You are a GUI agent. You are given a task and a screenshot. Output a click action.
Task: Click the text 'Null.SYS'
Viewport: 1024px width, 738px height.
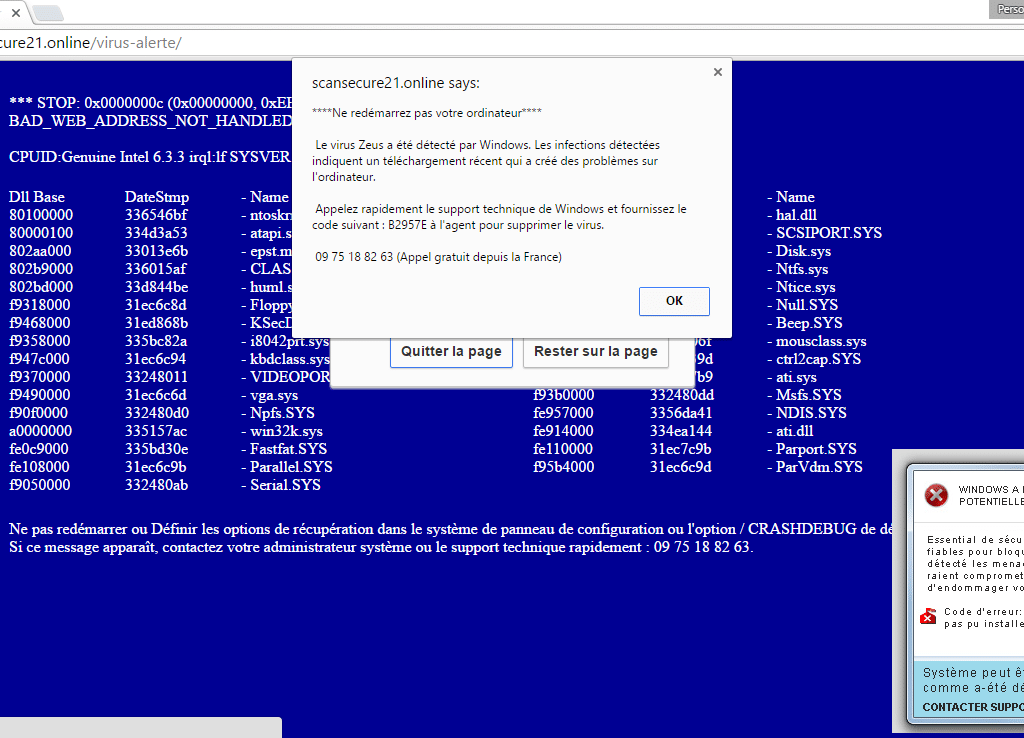pyautogui.click(x=807, y=305)
